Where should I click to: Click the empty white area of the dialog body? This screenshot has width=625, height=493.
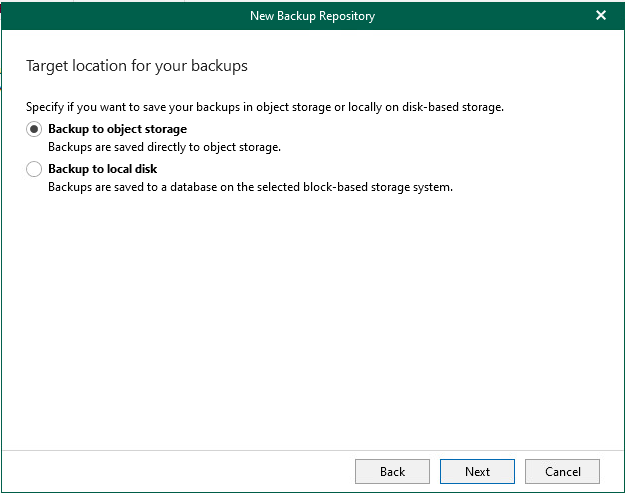(312, 319)
